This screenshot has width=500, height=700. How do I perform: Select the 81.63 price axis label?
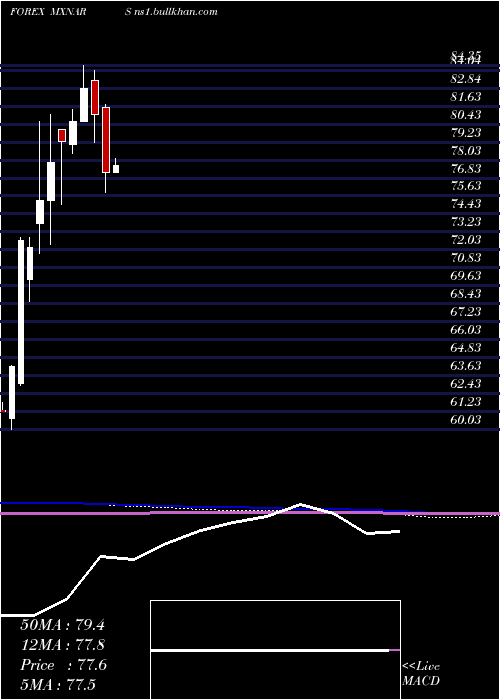(x=466, y=97)
